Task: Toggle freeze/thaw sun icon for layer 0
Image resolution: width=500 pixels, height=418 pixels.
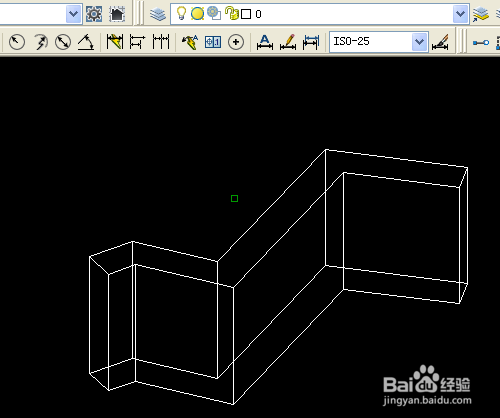Action: [197, 14]
